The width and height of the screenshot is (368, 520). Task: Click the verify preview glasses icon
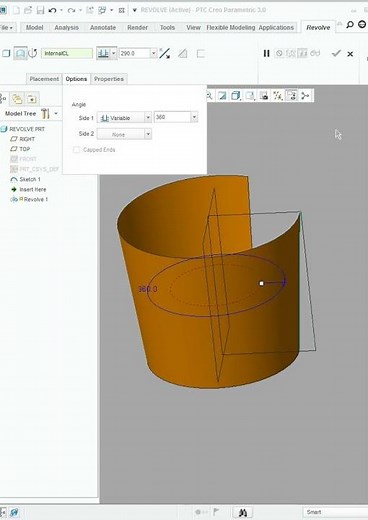(x=315, y=53)
